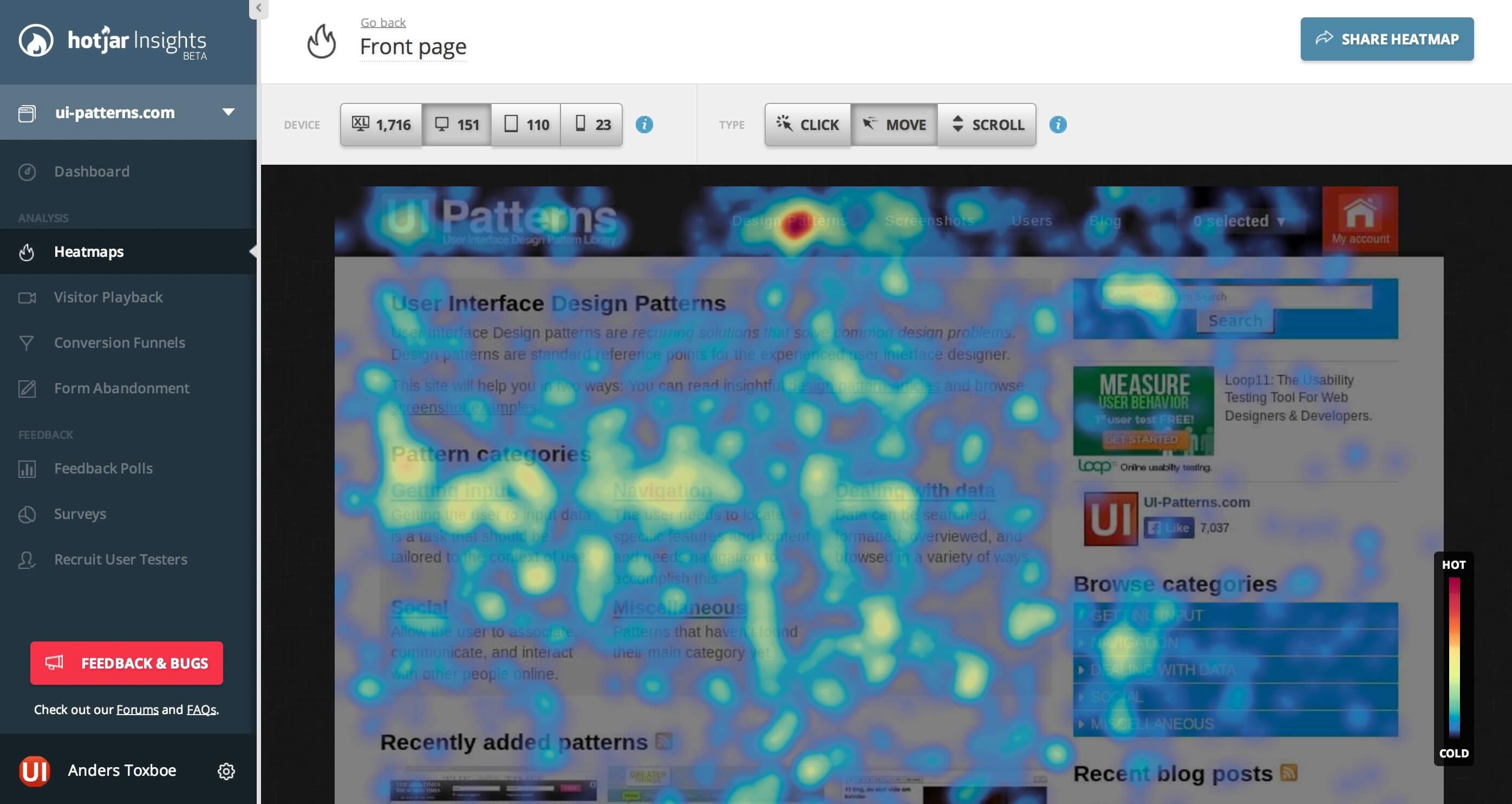The width and height of the screenshot is (1512, 804).
Task: Click the Surveys icon in sidebar
Action: click(x=26, y=513)
